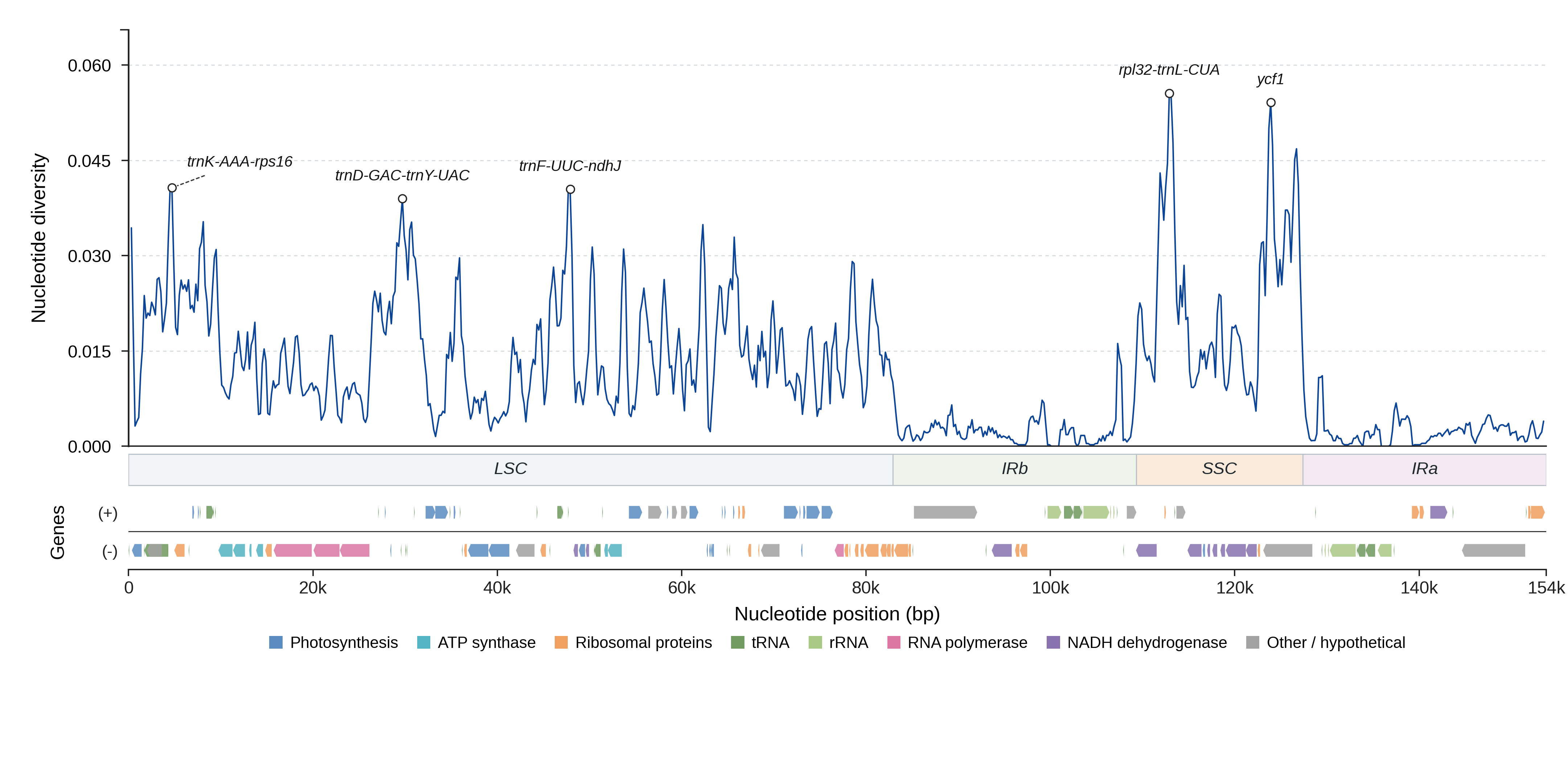Click the Photosynthesis legend color swatch

(276, 642)
